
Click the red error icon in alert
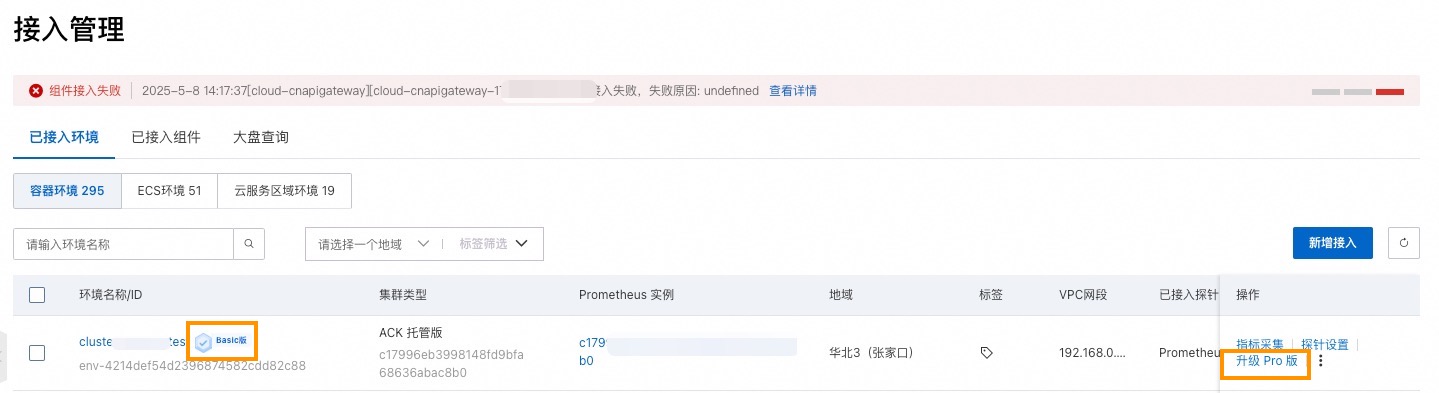[36, 90]
